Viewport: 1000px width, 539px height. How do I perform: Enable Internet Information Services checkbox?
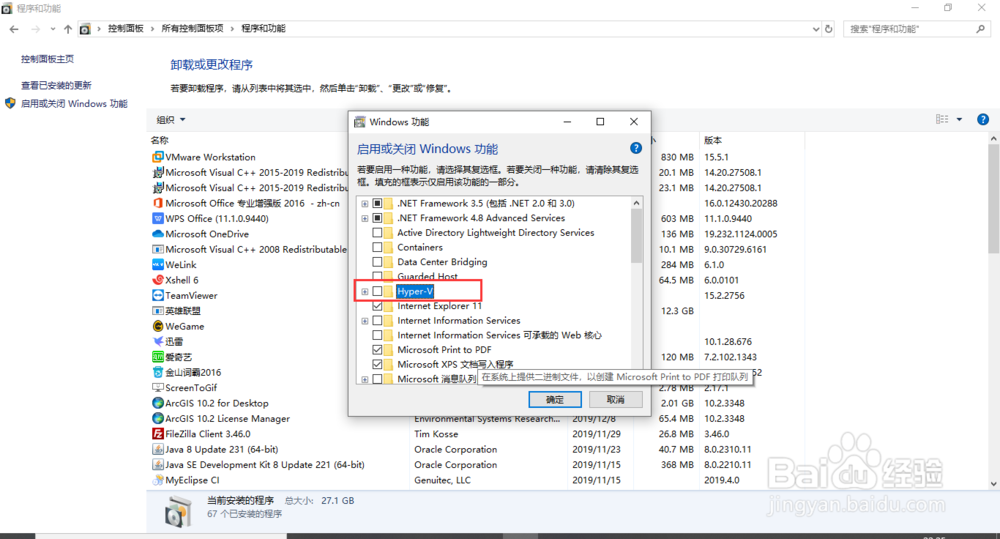378,321
